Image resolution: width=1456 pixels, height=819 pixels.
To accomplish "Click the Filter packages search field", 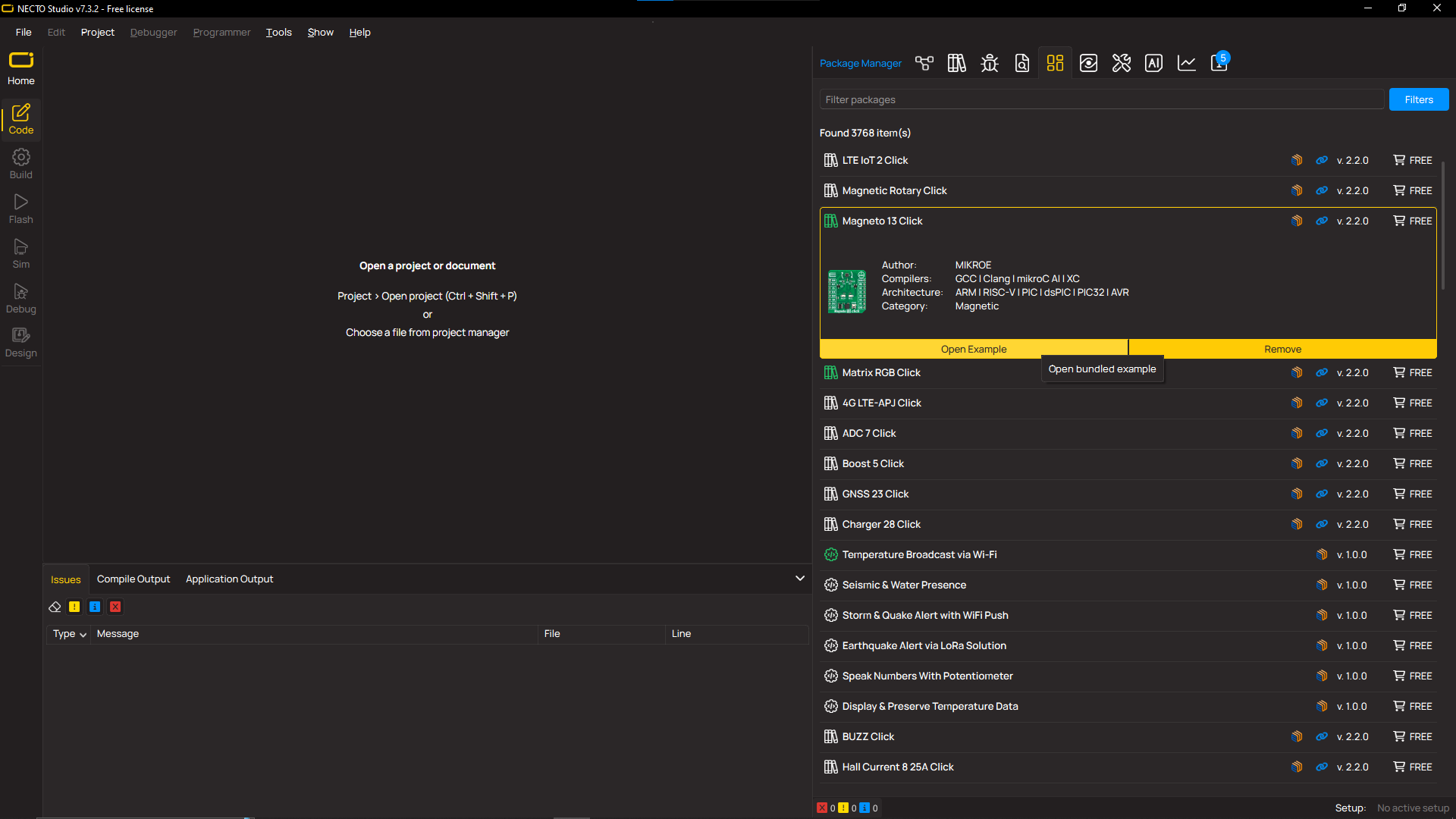I will pos(1101,99).
